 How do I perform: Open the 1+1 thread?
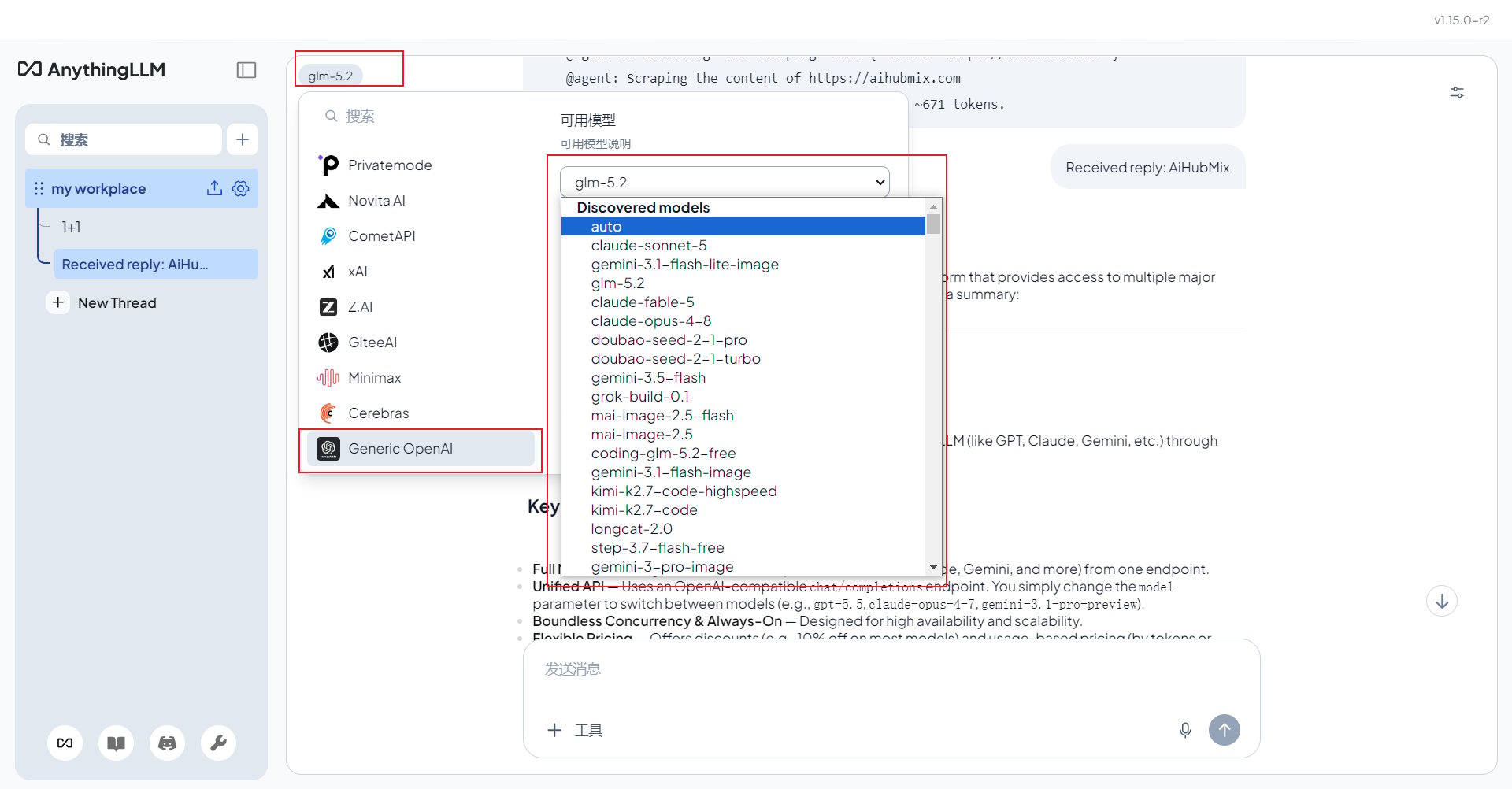pyautogui.click(x=156, y=227)
